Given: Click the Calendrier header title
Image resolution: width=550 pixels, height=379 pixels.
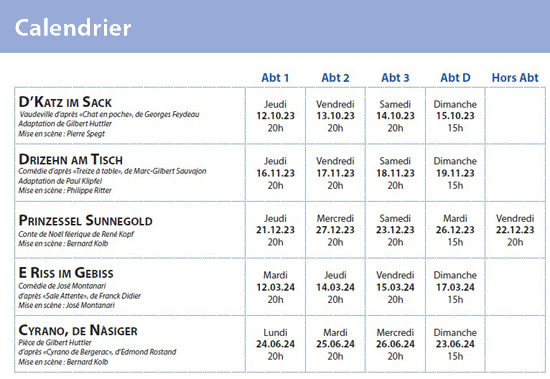Looking at the screenshot, I should [73, 28].
